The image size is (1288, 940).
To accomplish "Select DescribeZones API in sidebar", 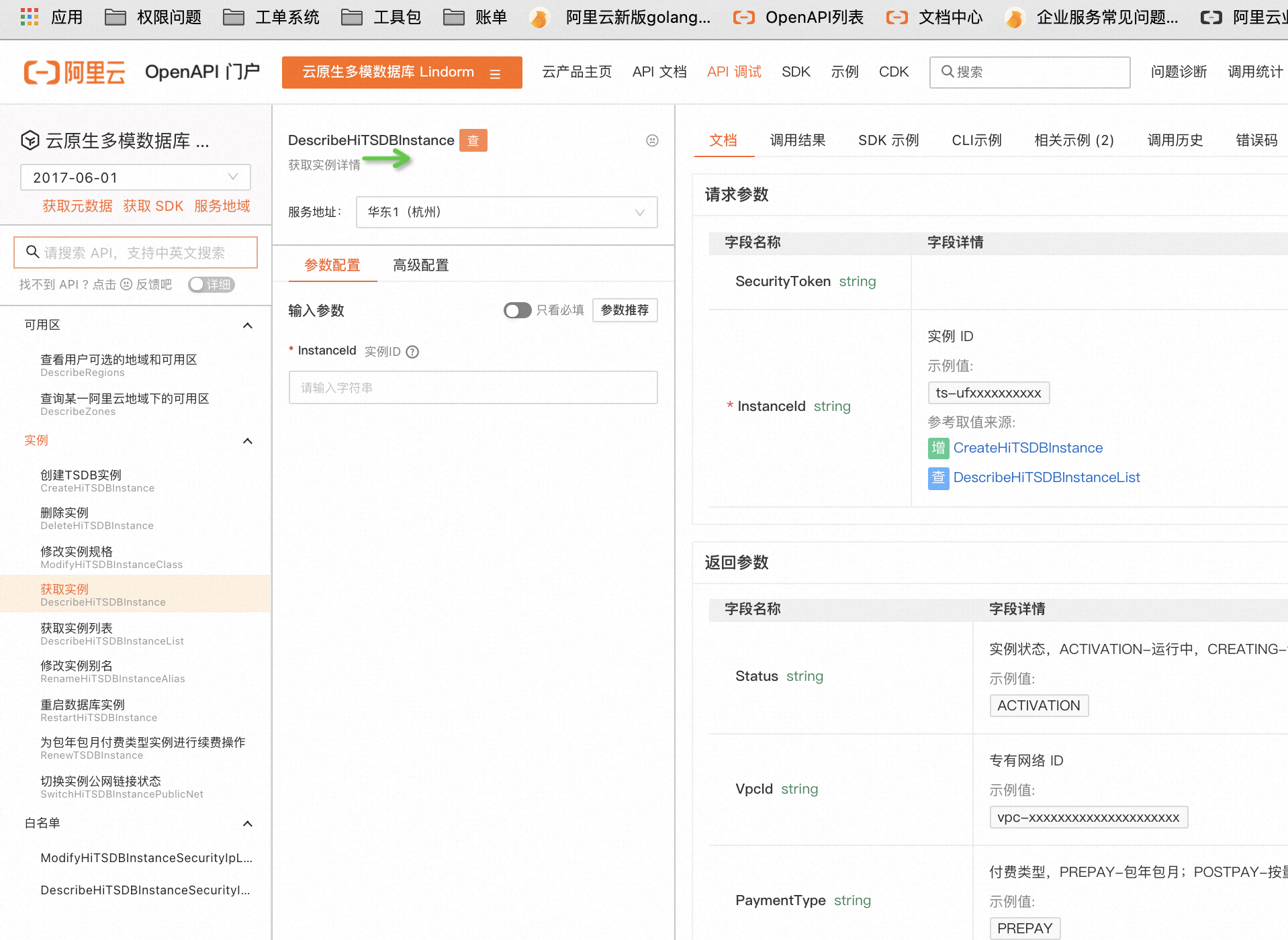I will click(x=125, y=404).
